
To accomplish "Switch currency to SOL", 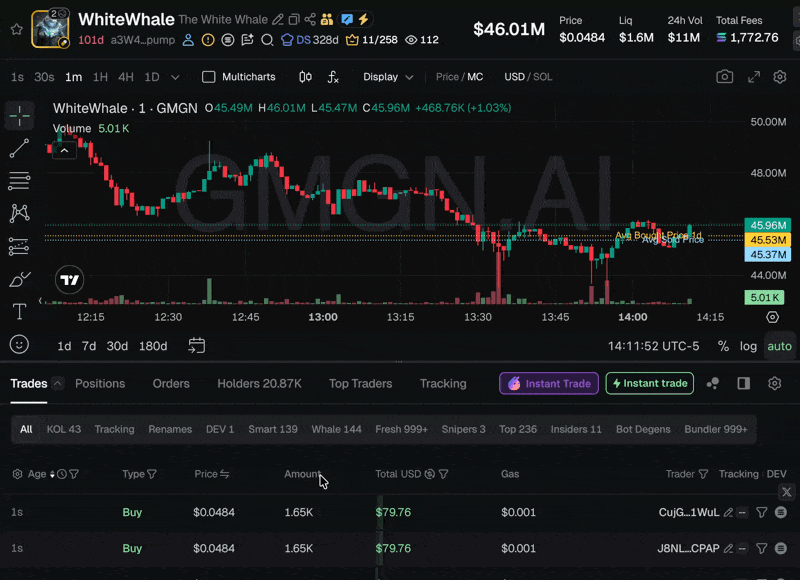I will [542, 77].
